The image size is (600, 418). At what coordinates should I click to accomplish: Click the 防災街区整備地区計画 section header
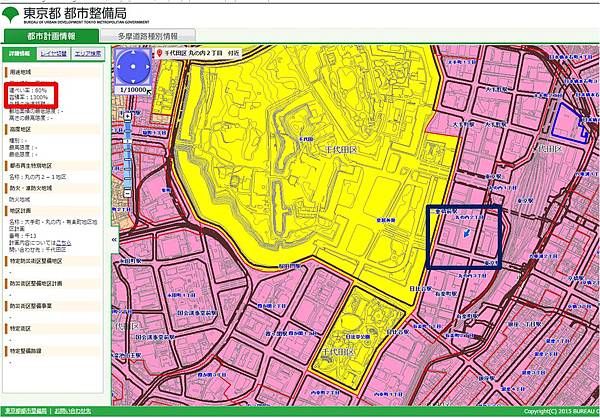pos(53,283)
